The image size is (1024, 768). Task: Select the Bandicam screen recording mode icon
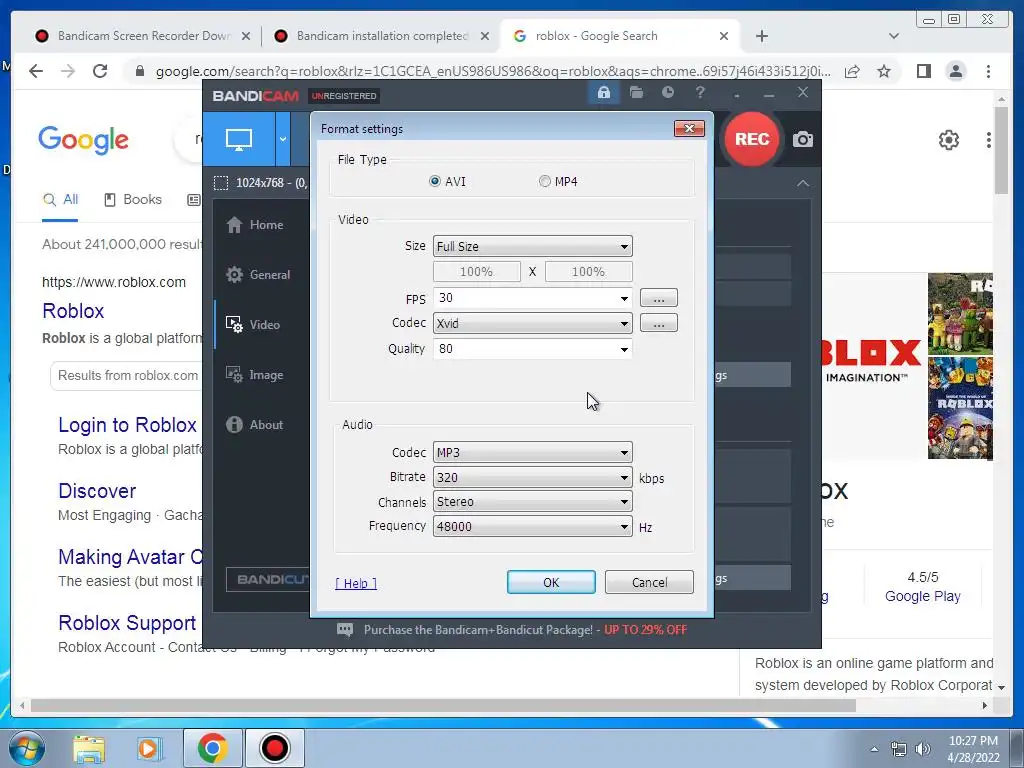pos(238,138)
